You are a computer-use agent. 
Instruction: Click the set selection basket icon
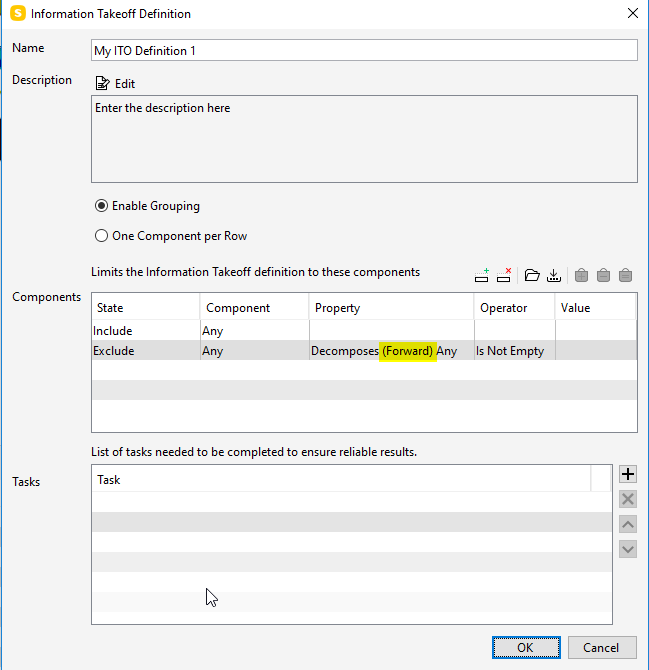pyautogui.click(x=626, y=276)
